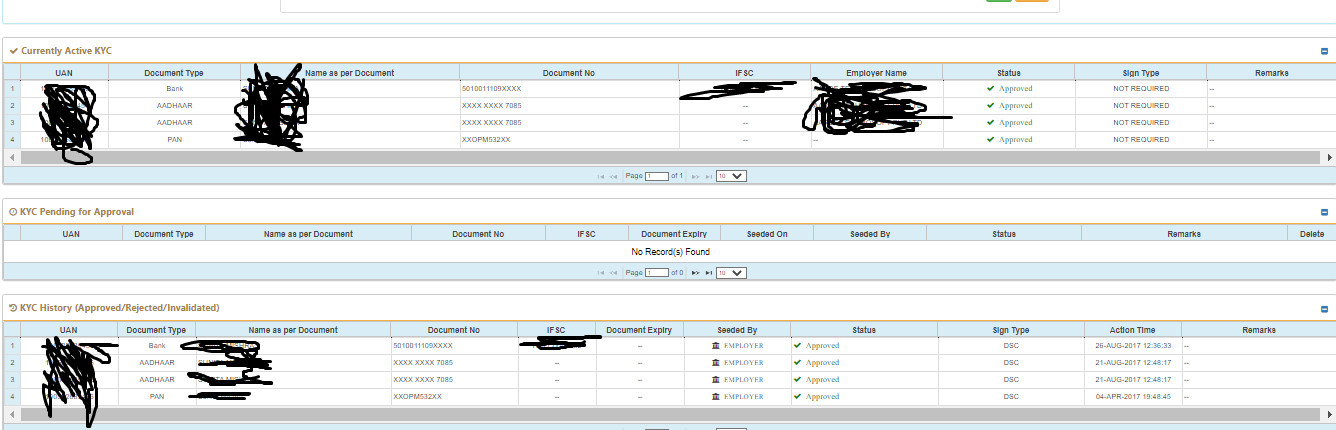Go to next page in Currently Active KYC pager
1336x430 pixels.
696,176
